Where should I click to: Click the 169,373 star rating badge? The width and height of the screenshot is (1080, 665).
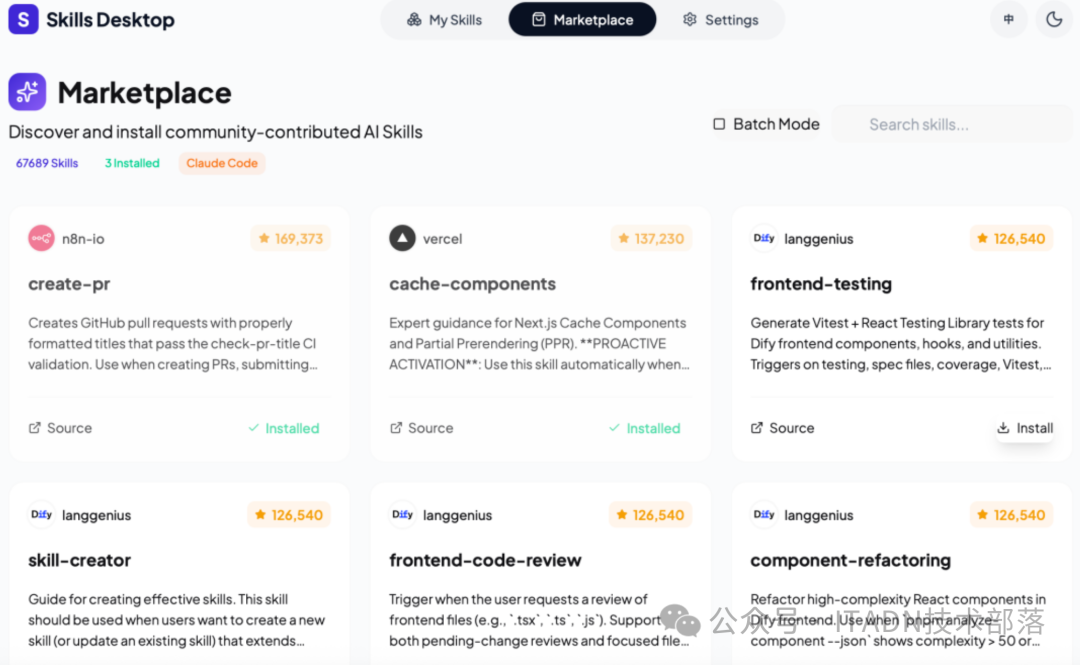pyautogui.click(x=290, y=238)
